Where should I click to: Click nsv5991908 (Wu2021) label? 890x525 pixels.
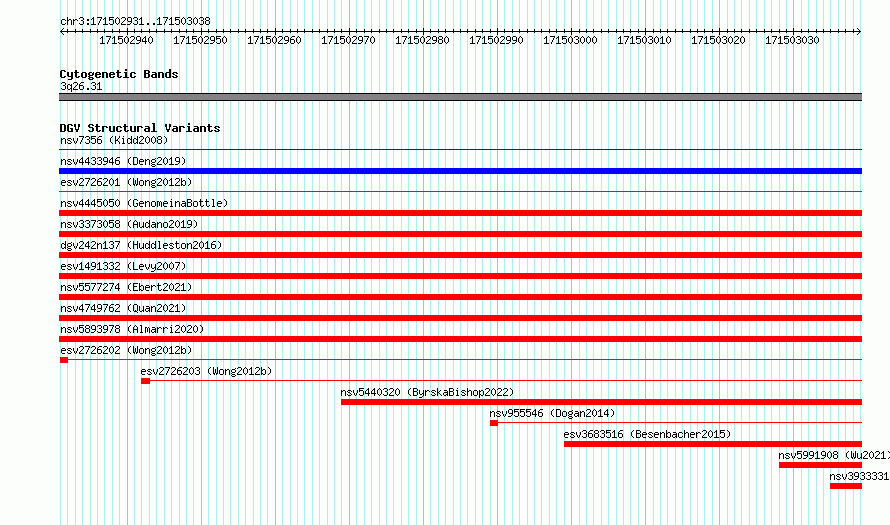pyautogui.click(x=834, y=455)
